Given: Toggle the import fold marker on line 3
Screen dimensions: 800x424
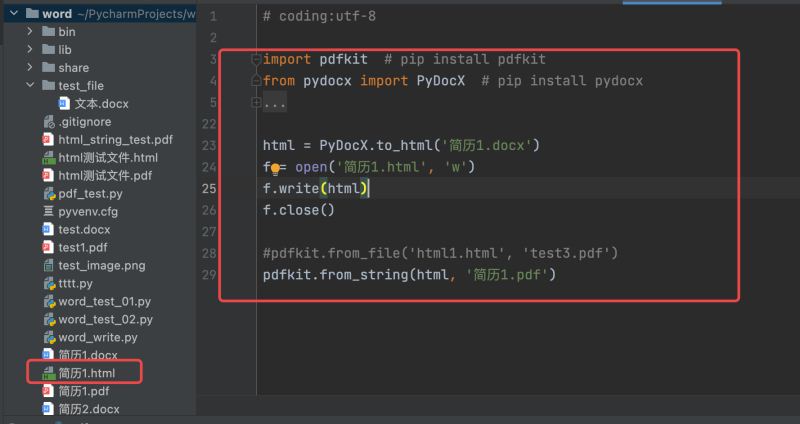Looking at the screenshot, I should (x=257, y=60).
